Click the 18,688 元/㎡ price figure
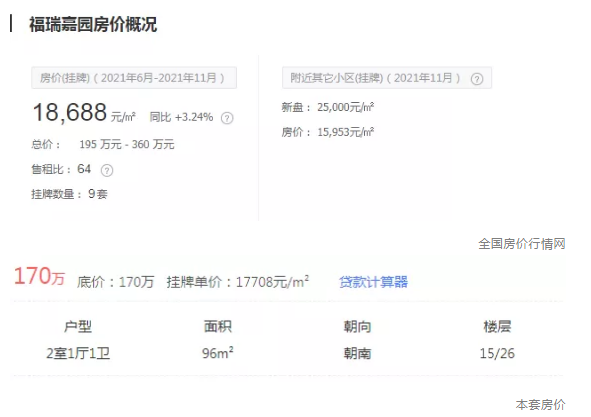Viewport: 591px width, 417px height. [84, 113]
